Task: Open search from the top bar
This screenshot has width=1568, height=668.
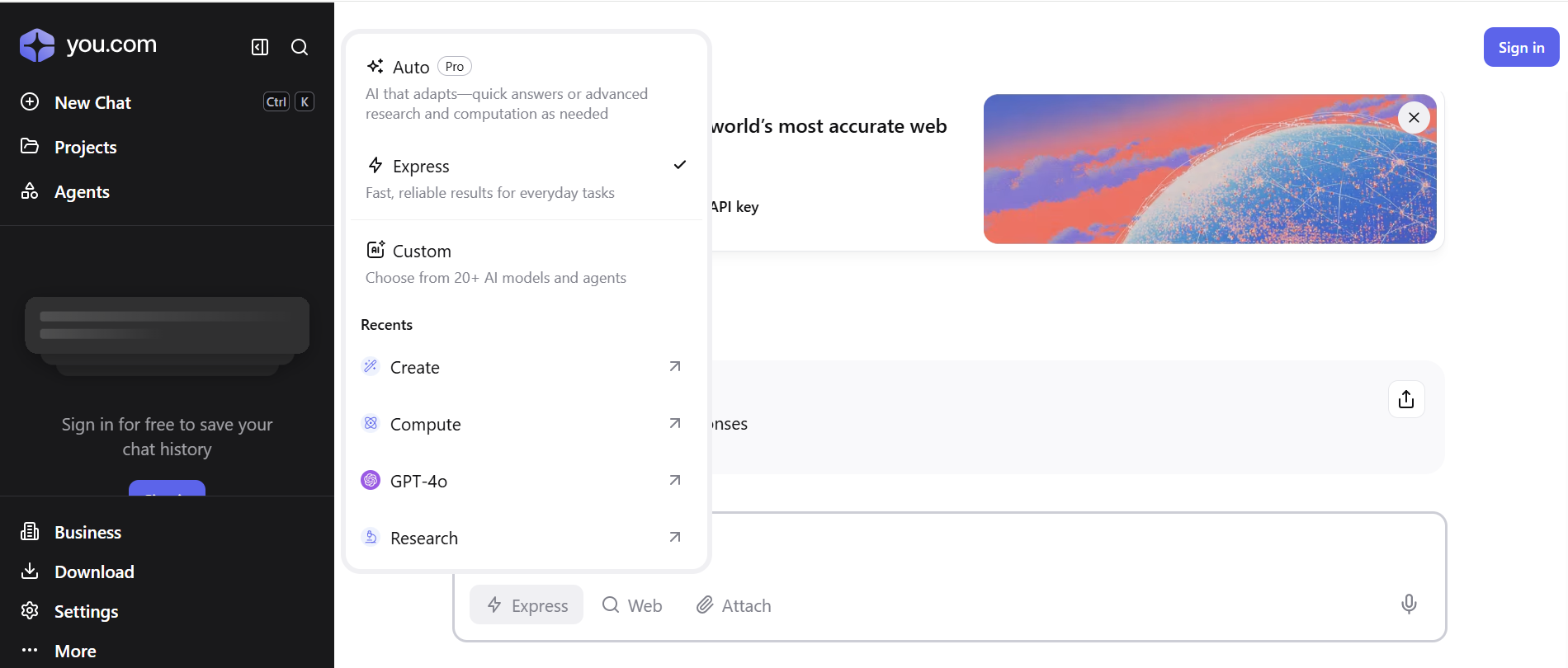Action: pos(299,47)
